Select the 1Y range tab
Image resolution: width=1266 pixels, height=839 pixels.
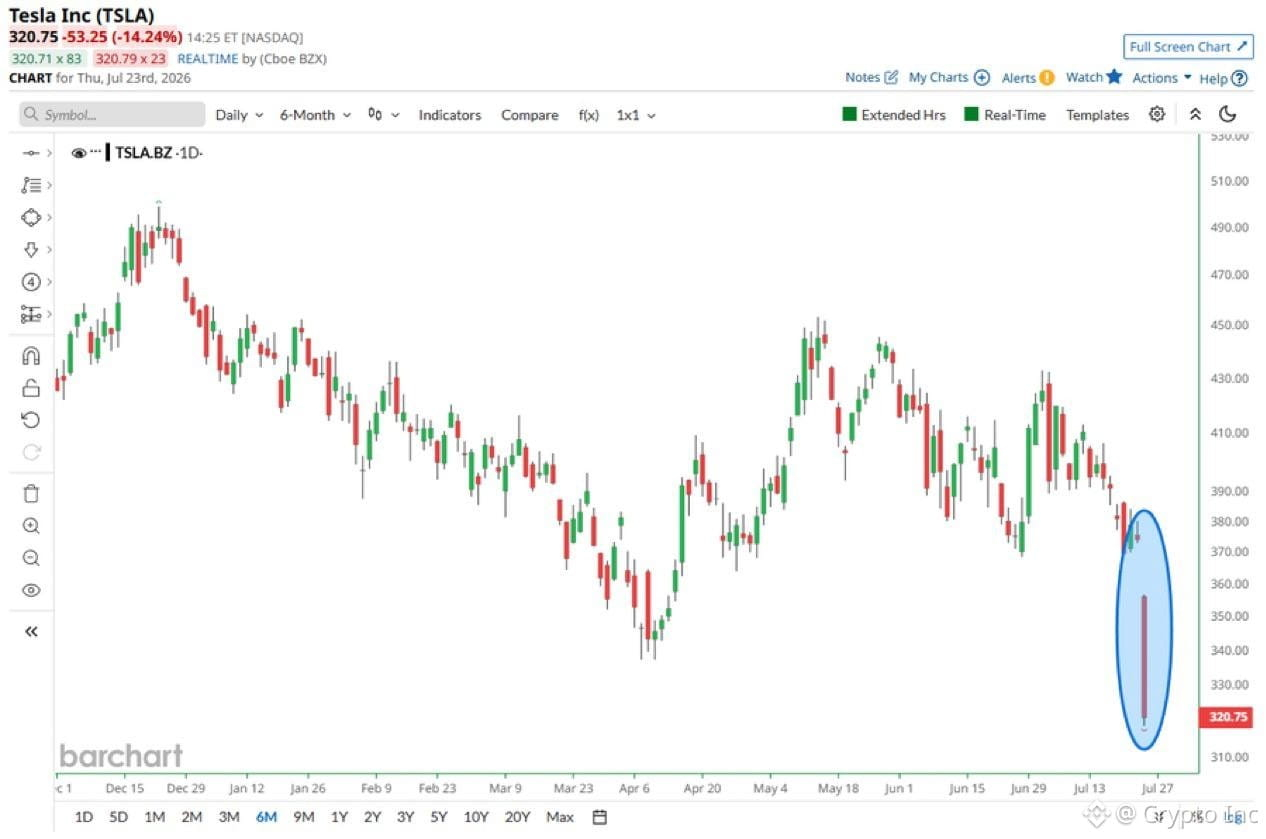(339, 817)
